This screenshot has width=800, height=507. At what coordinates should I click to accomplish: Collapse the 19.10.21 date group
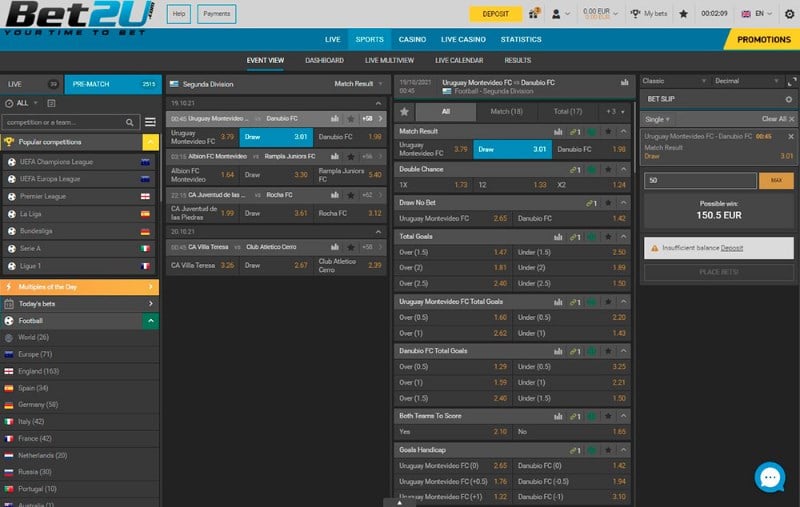tap(378, 104)
